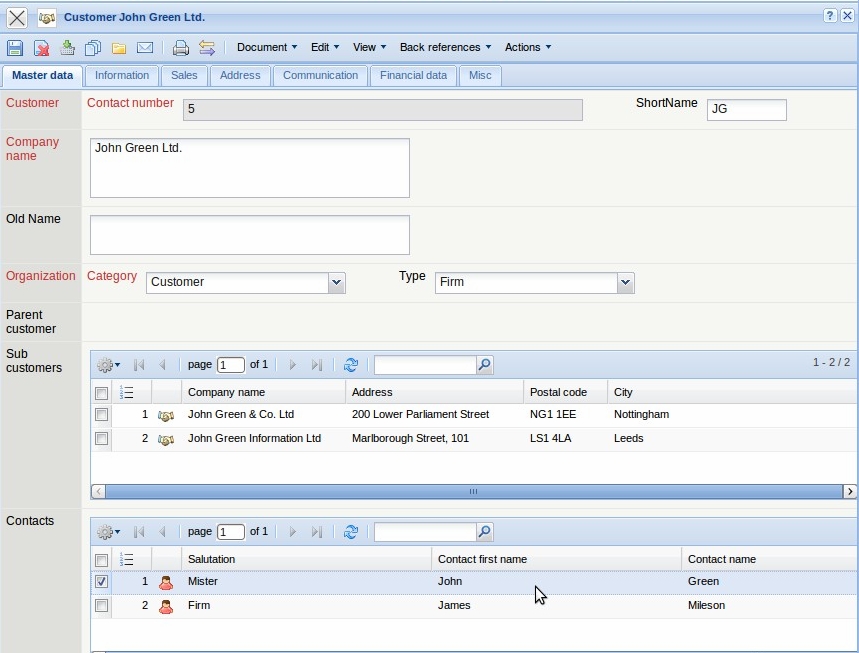859x653 pixels.
Task: Click next page arrow in Contacts pager
Action: coord(291,531)
